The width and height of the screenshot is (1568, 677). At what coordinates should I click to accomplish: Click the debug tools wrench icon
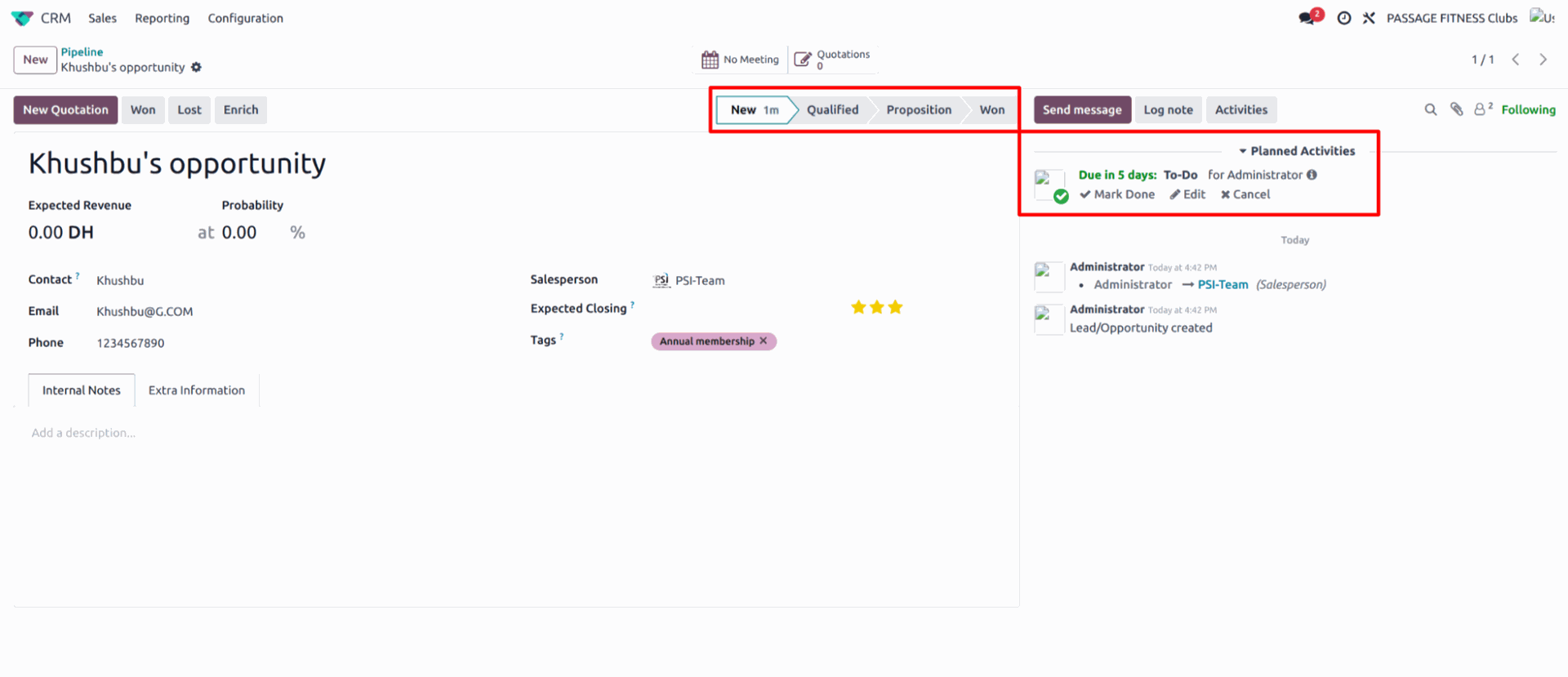1369,18
